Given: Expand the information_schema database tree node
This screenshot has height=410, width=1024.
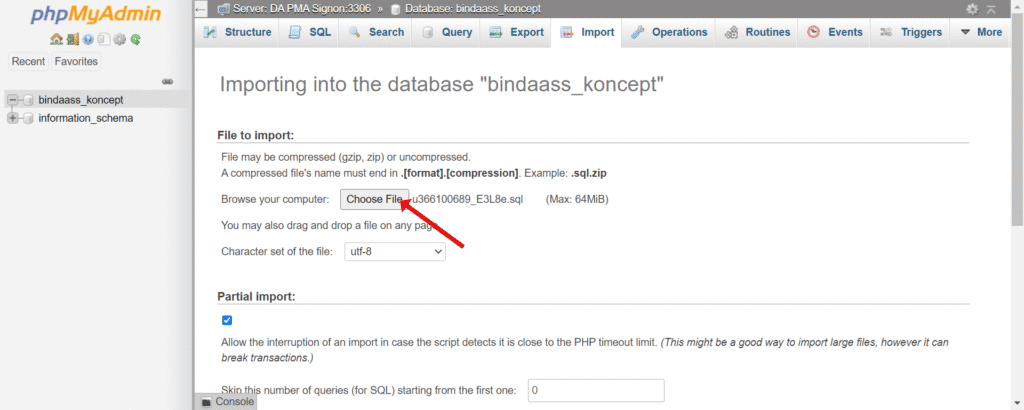Looking at the screenshot, I should (12, 118).
